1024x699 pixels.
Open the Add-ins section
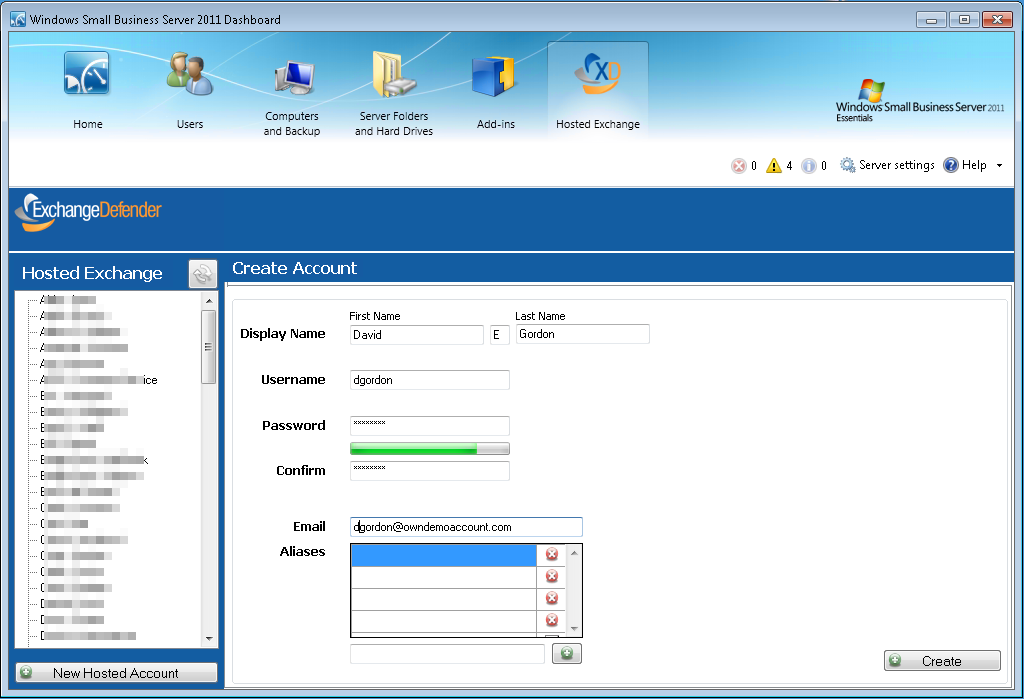point(495,90)
